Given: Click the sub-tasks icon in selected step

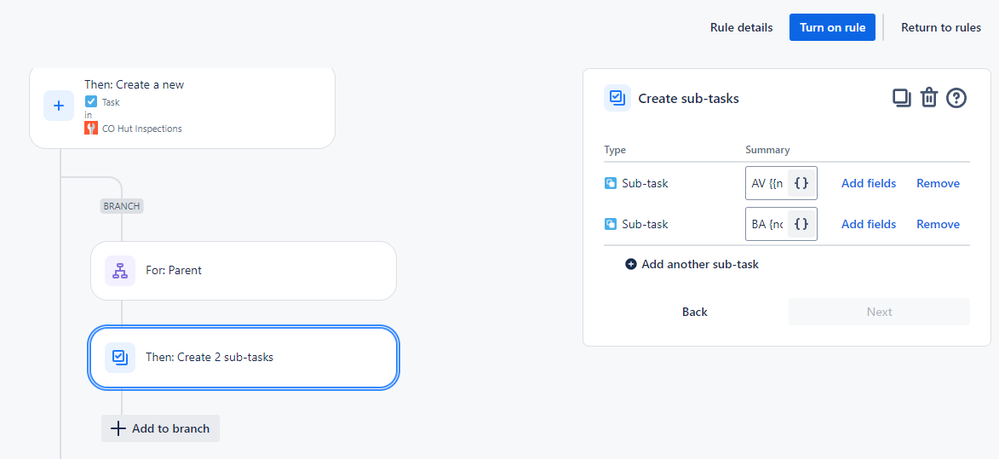Looking at the screenshot, I should click(120, 357).
